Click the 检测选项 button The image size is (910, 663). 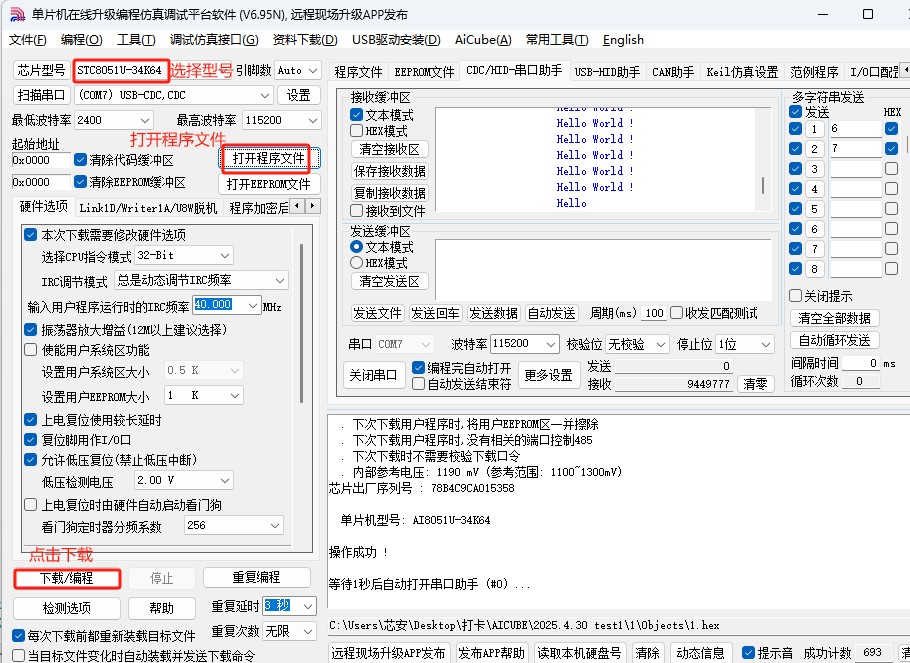point(67,608)
